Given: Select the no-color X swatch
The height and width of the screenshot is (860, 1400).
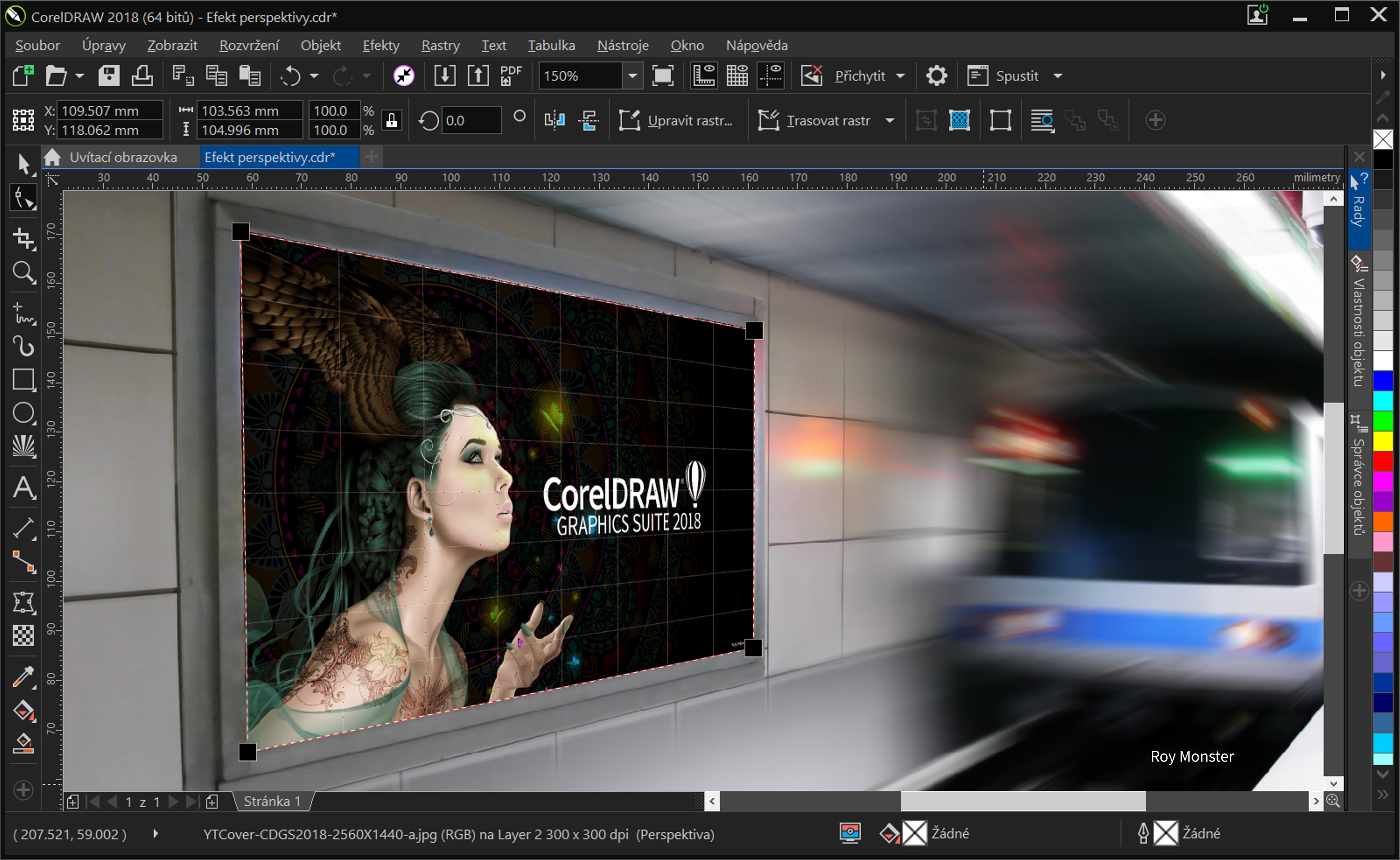Looking at the screenshot, I should point(1383,139).
